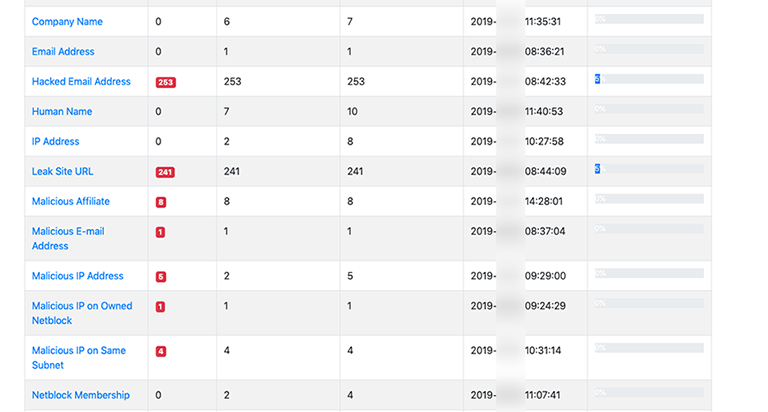Click the red 5 badge
The height and width of the screenshot is (412, 768).
[x=161, y=277]
